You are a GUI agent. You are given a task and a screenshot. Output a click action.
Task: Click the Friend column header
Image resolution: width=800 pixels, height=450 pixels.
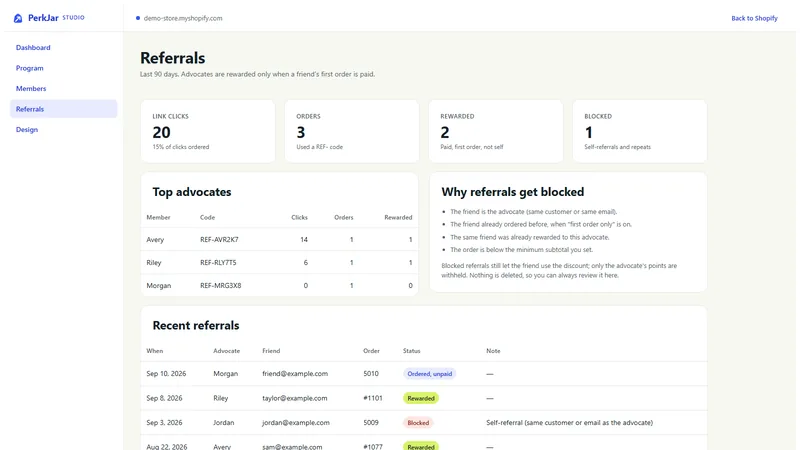[x=271, y=351]
